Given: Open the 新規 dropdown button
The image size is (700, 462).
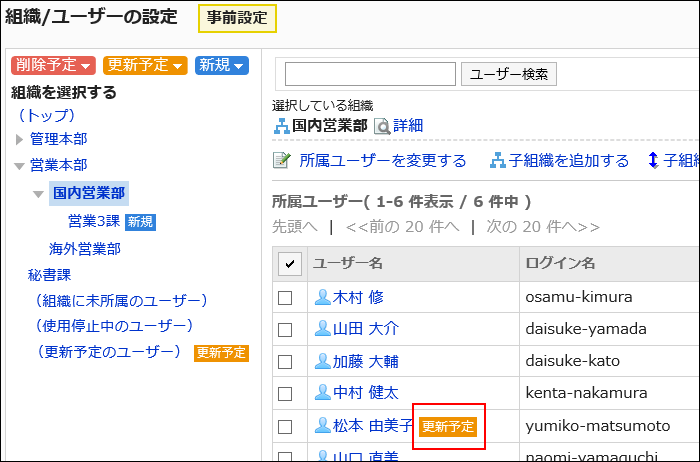Looking at the screenshot, I should (221, 65).
